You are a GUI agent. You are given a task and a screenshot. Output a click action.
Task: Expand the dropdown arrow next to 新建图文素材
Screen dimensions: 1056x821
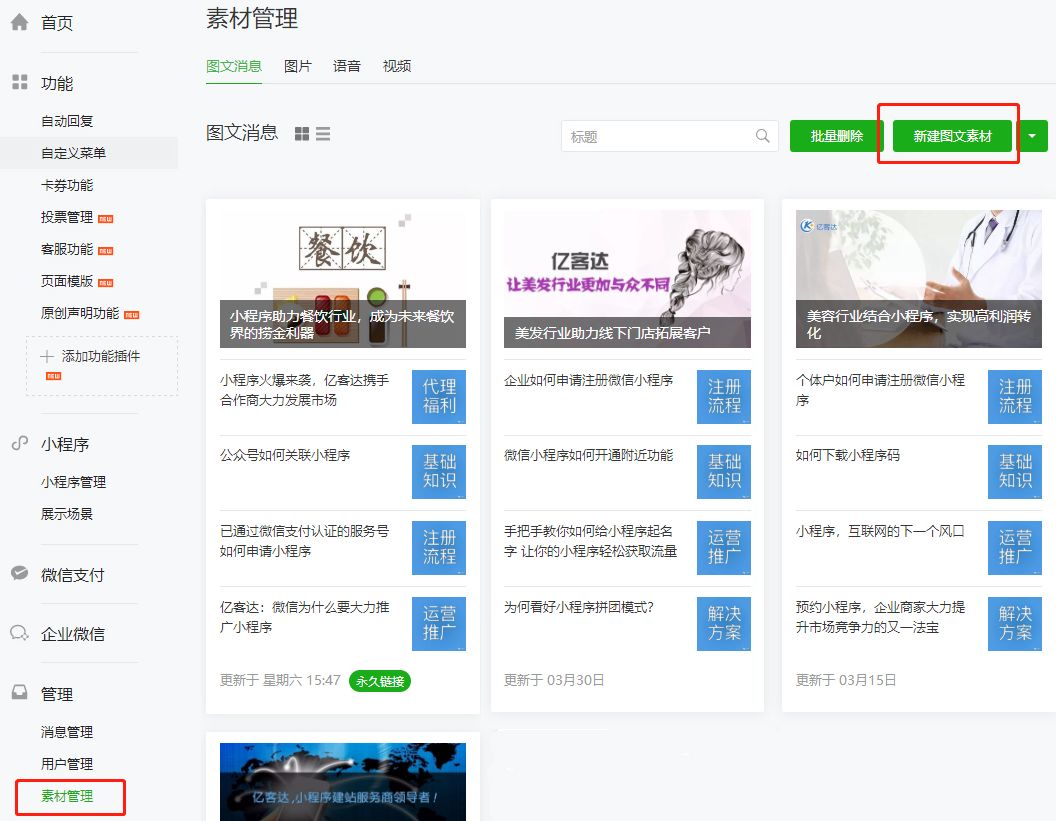(1032, 136)
